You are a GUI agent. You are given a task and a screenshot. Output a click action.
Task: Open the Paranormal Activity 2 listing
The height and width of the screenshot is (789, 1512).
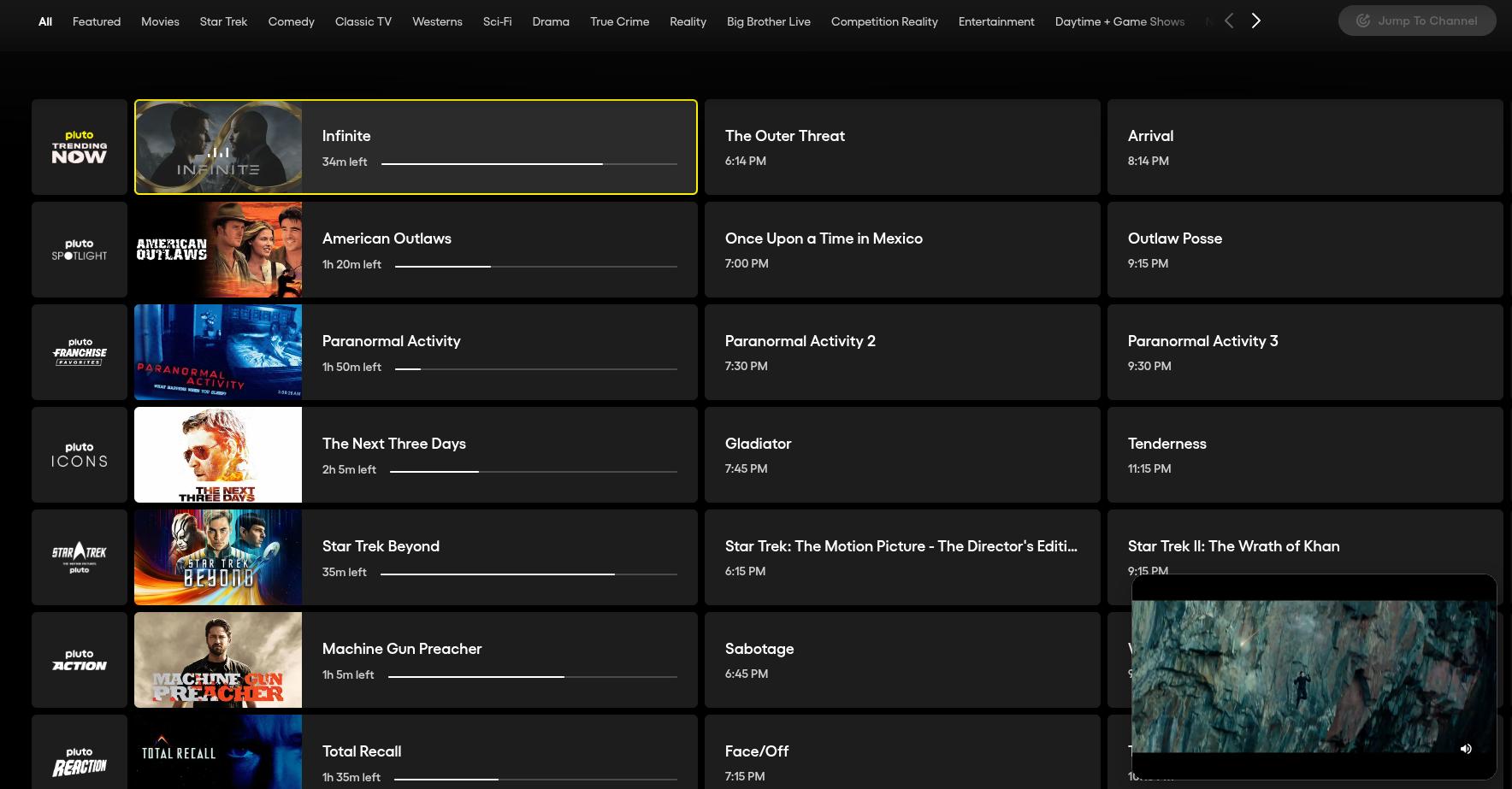(902, 352)
